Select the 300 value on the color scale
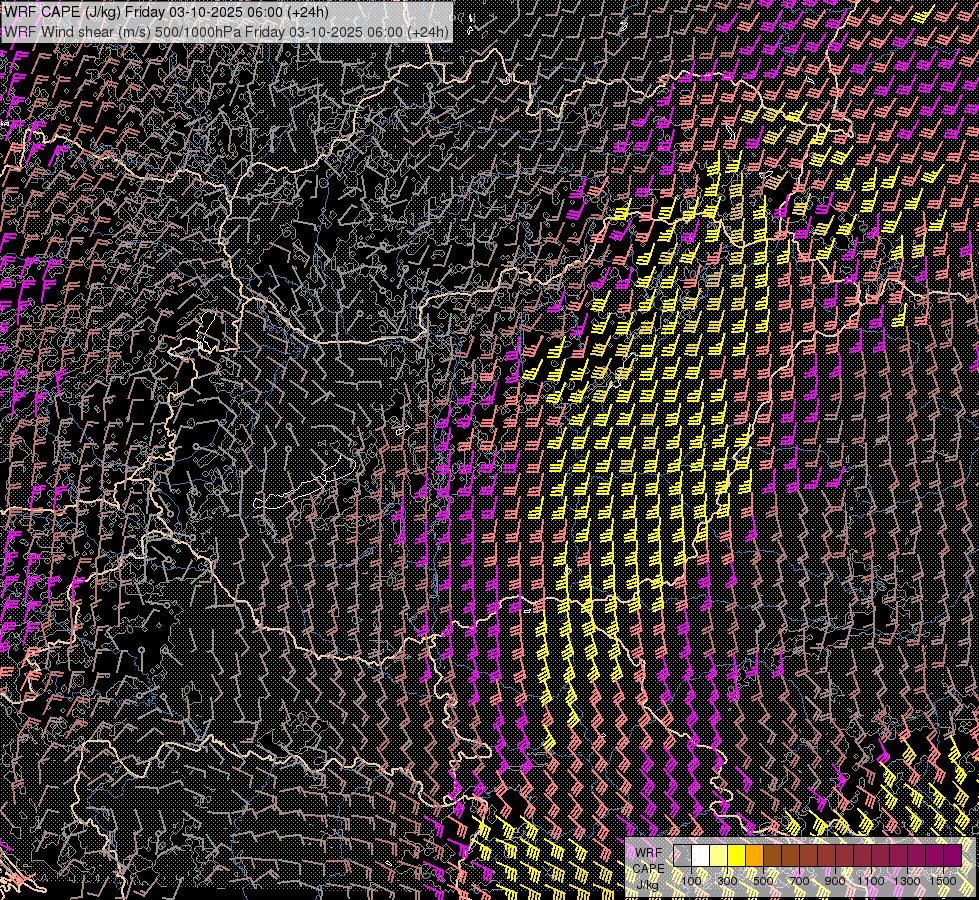 click(x=727, y=880)
